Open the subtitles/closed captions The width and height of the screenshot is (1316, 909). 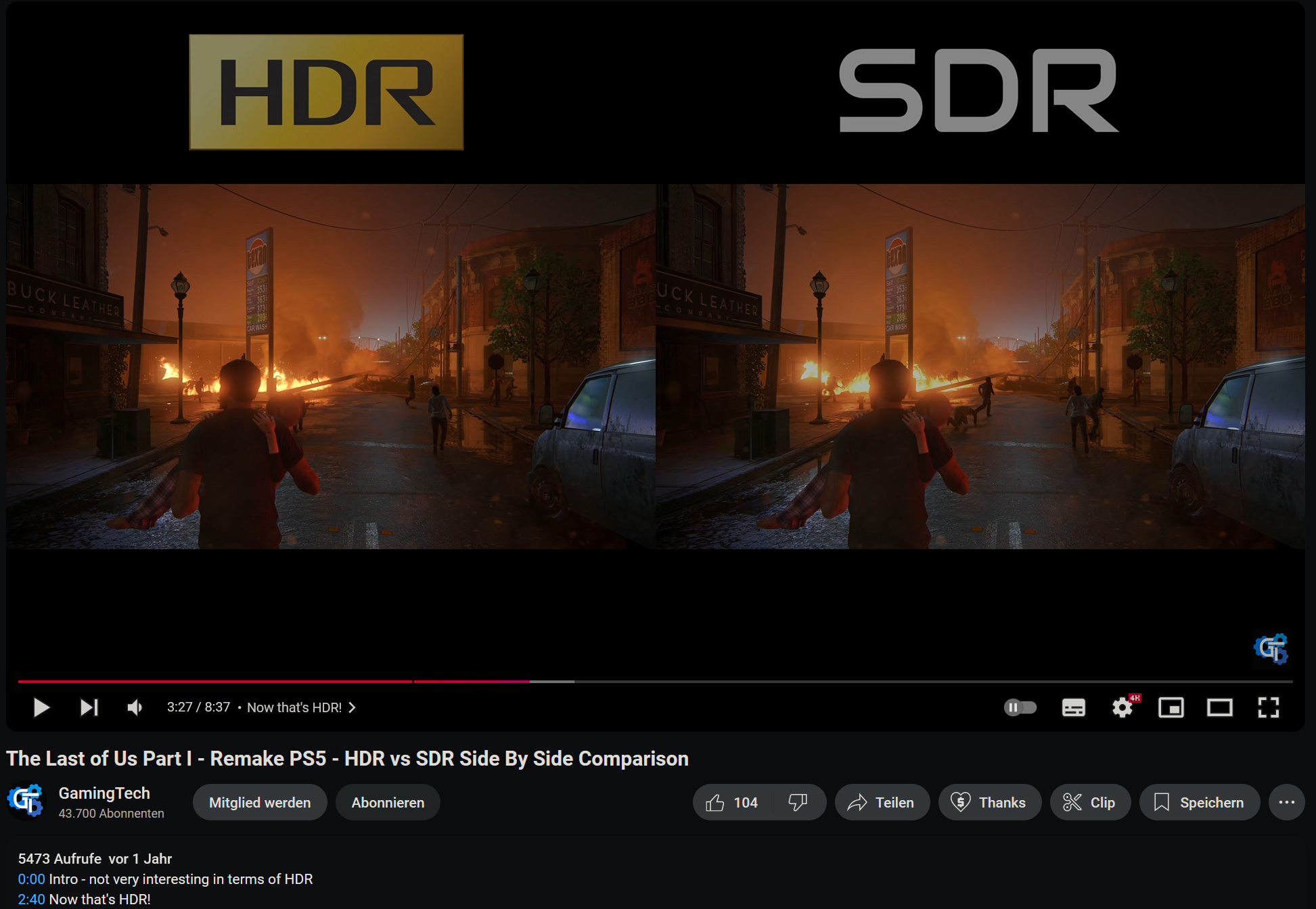1073,707
